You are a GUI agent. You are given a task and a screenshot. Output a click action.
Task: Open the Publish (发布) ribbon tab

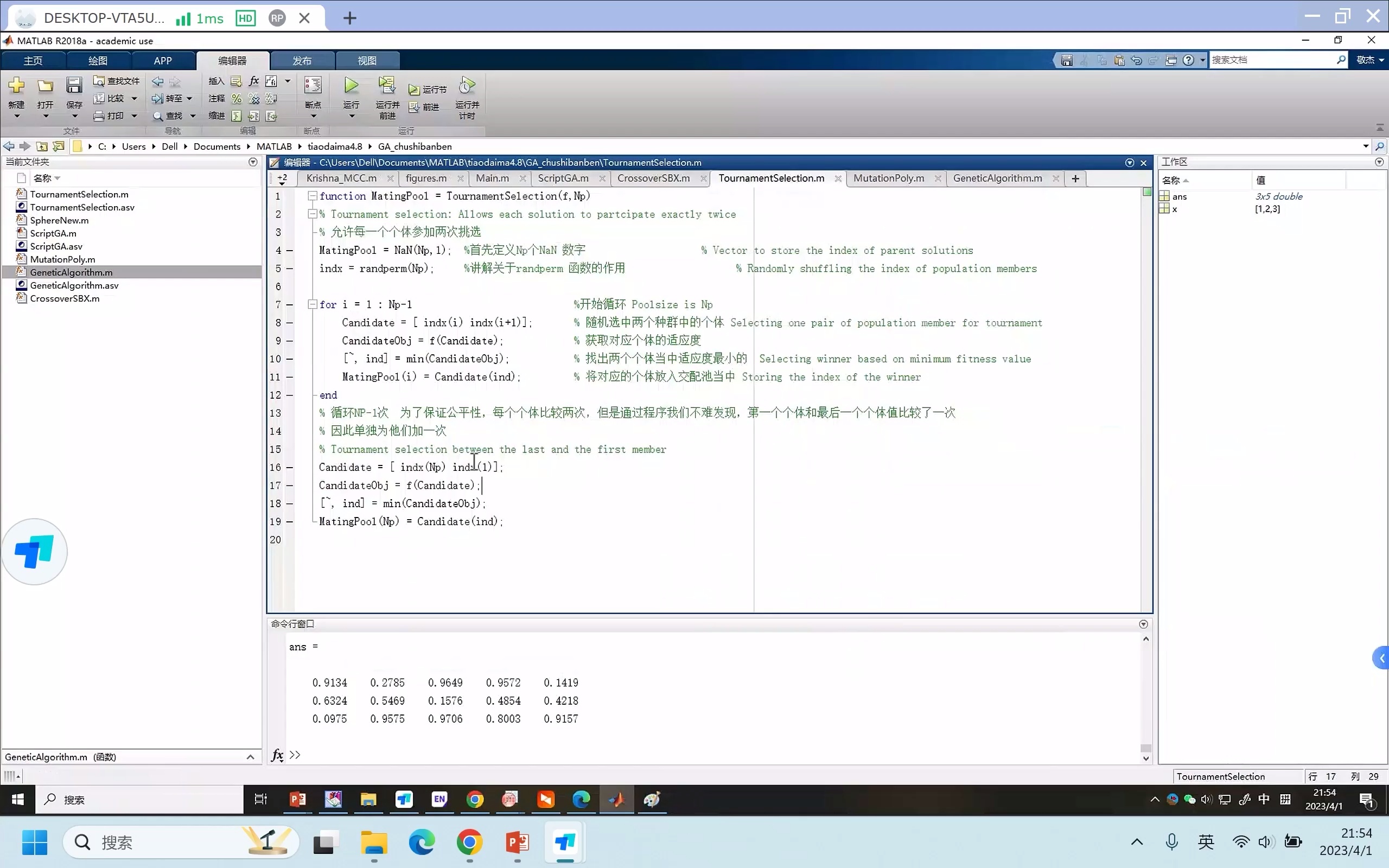302,61
